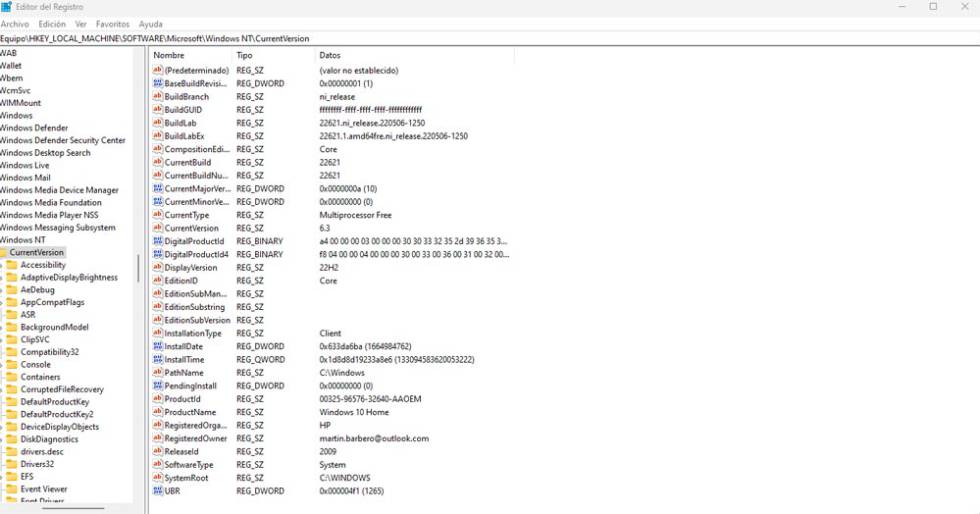Image resolution: width=980 pixels, height=514 pixels.
Task: Select the drivers.desc key
Action: click(x=42, y=451)
